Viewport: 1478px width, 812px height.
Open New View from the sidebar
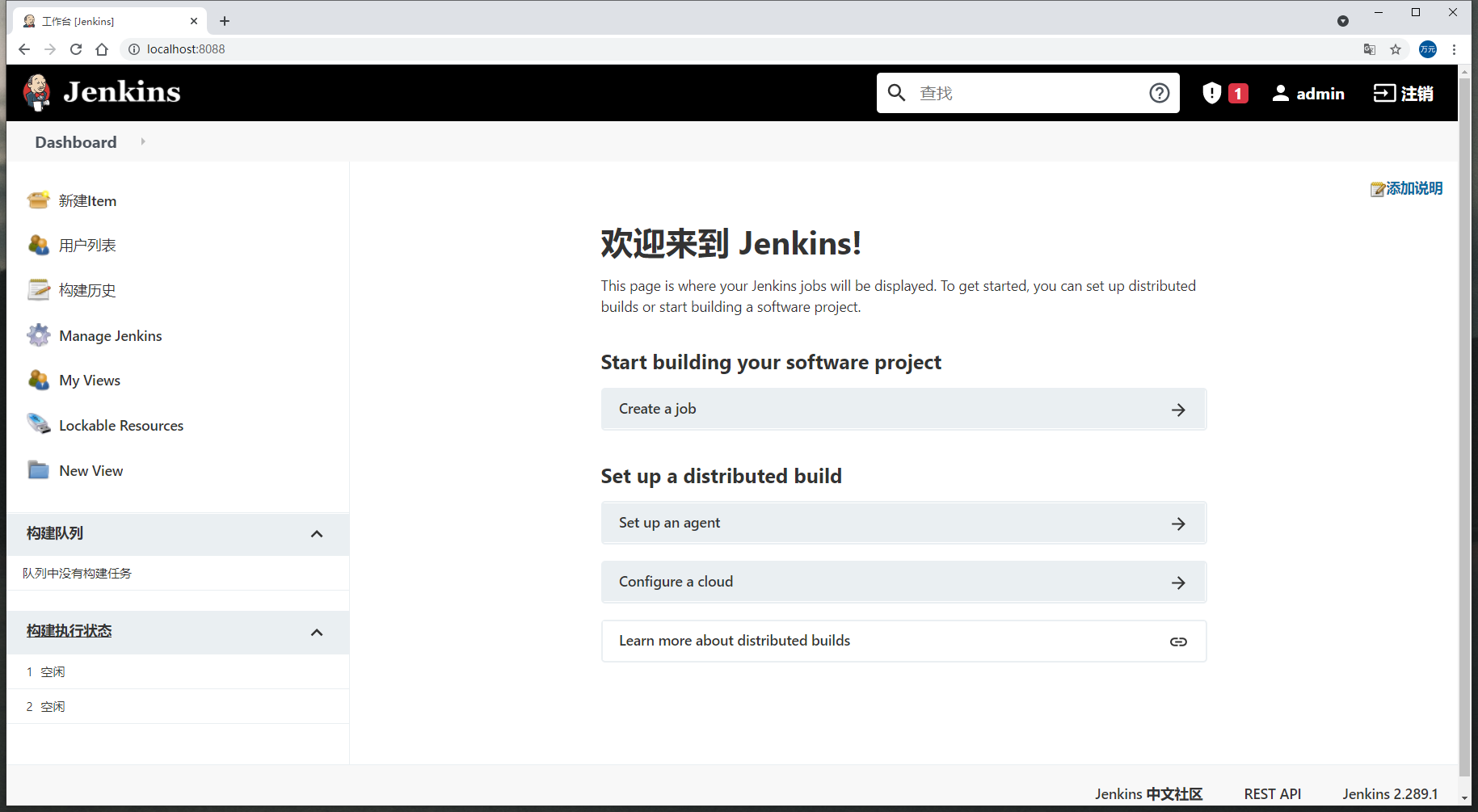[x=91, y=470]
